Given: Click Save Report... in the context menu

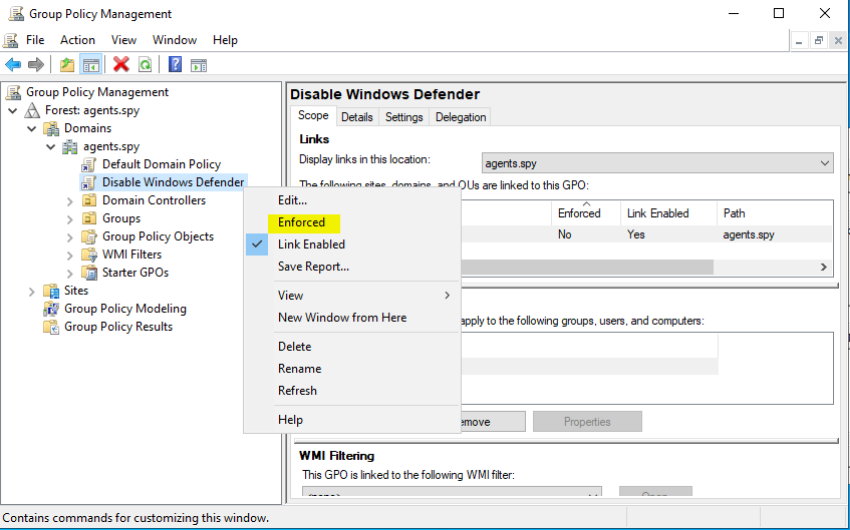Looking at the screenshot, I should point(313,266).
